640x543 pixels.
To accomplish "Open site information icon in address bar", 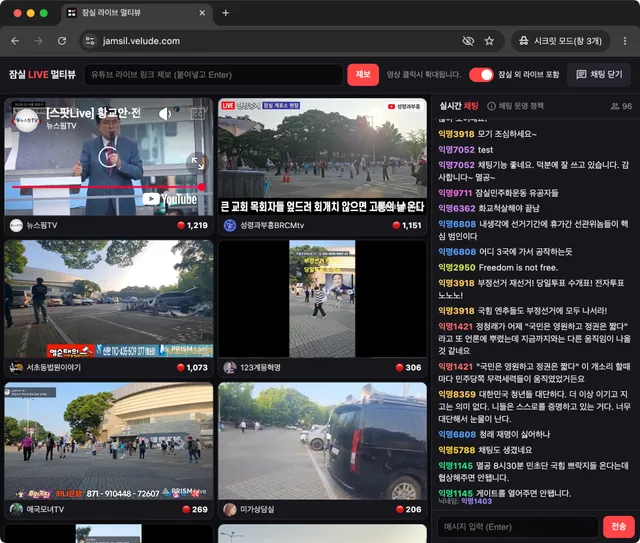I will (90, 41).
